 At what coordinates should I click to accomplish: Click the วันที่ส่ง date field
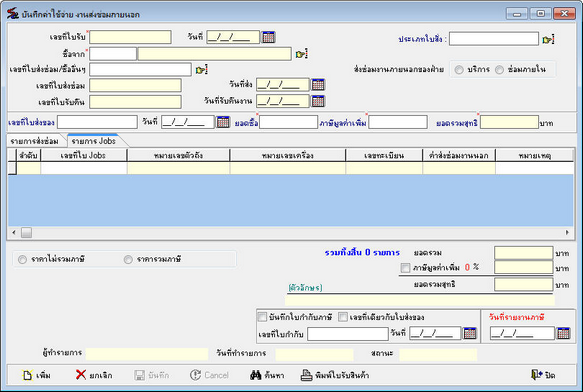click(283, 85)
